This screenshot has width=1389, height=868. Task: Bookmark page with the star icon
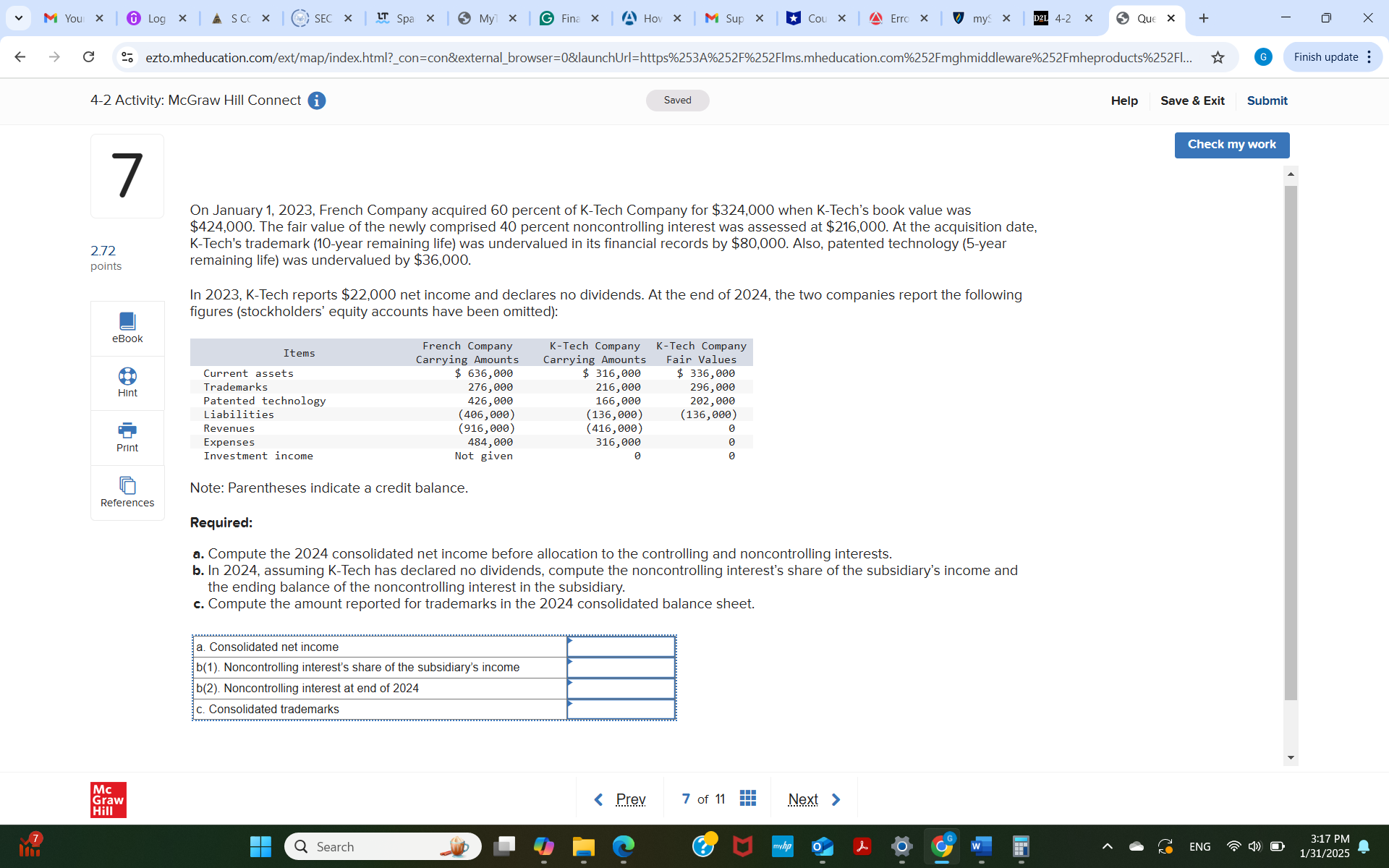point(1218,57)
